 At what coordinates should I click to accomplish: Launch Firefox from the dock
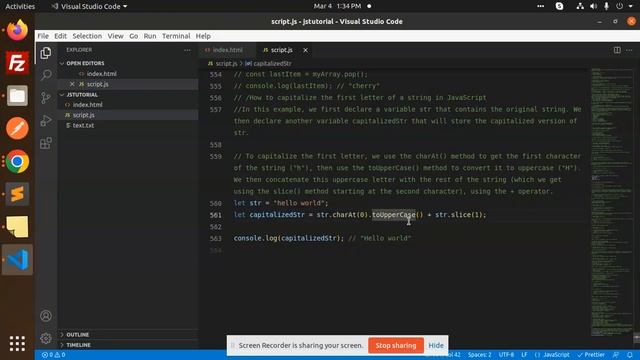pyautogui.click(x=17, y=30)
